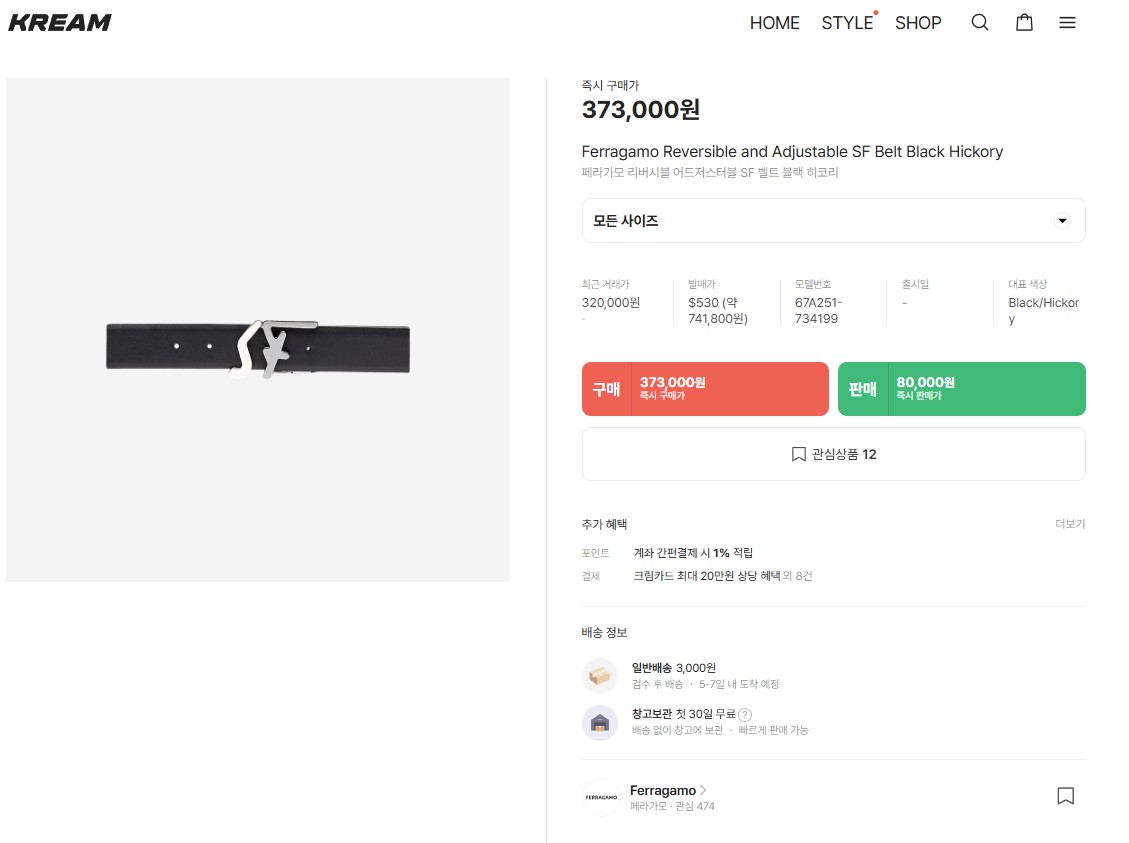Click the KREAM logo

[x=60, y=23]
